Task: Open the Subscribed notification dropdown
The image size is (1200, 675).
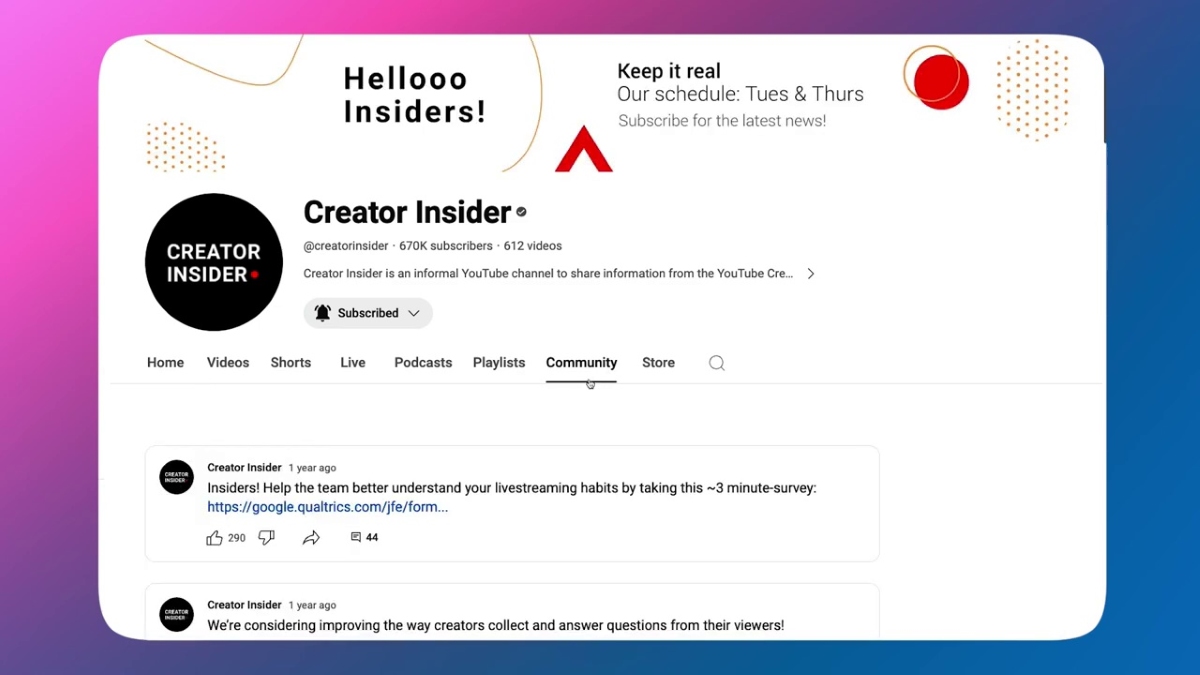Action: click(x=368, y=313)
